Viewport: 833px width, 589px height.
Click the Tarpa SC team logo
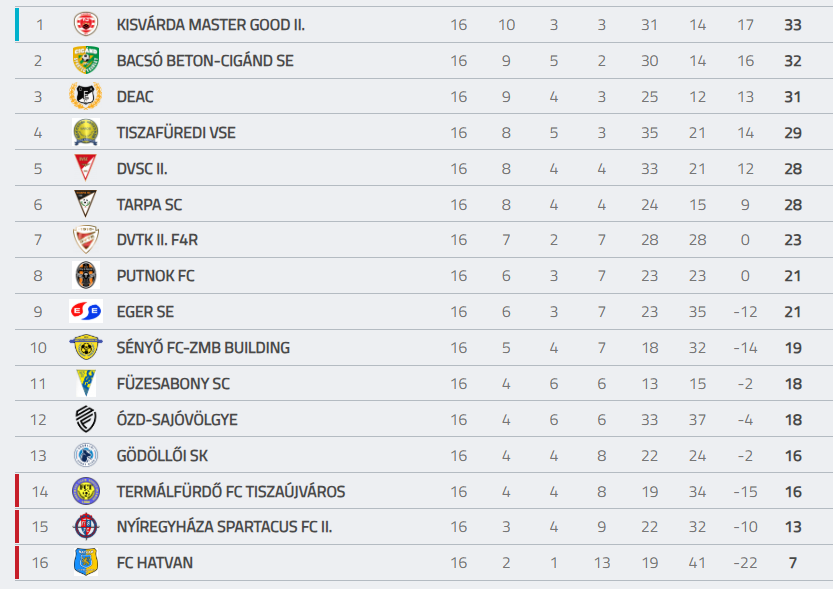point(86,205)
